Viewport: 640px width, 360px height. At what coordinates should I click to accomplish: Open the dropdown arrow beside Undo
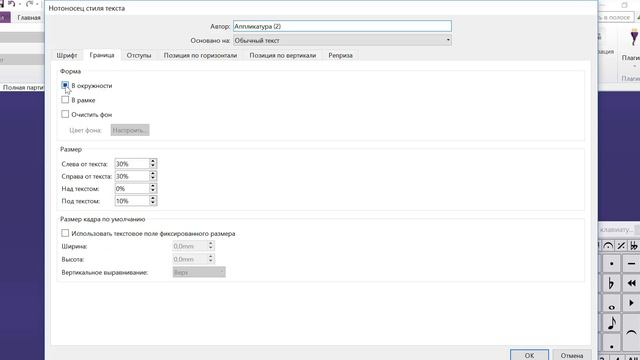pos(20,4)
